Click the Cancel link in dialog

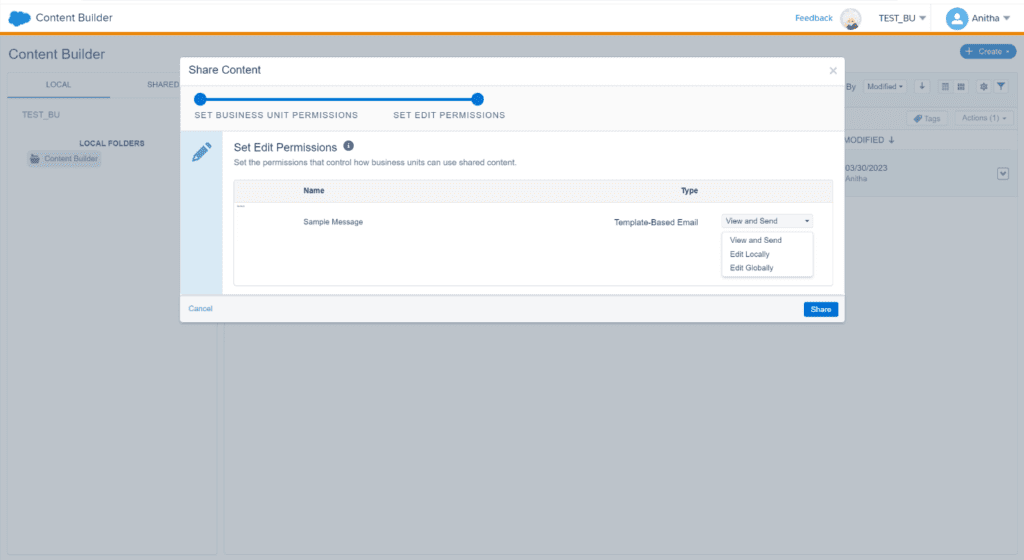(x=200, y=308)
